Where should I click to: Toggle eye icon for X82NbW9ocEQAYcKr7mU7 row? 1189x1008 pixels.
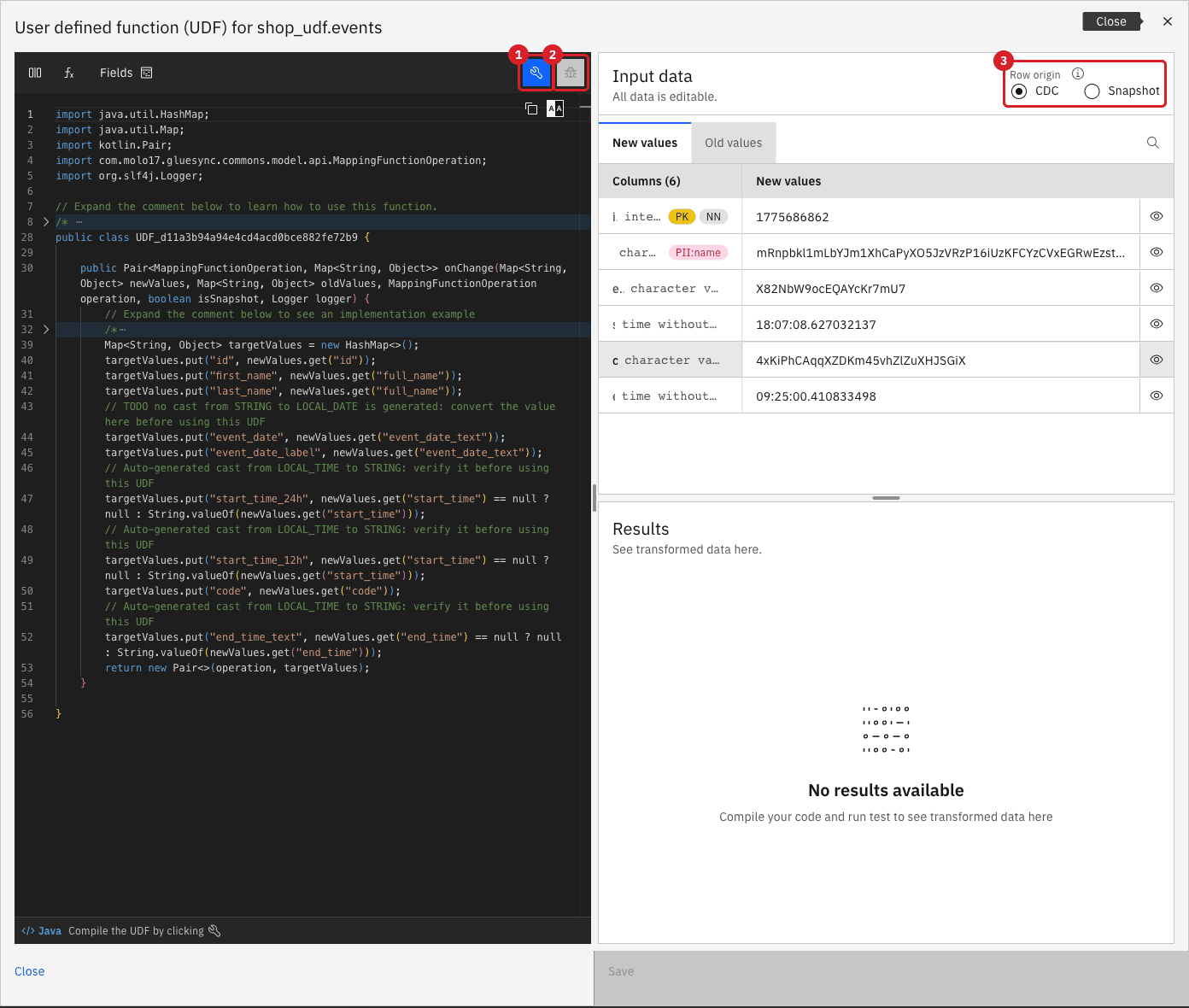tap(1157, 288)
